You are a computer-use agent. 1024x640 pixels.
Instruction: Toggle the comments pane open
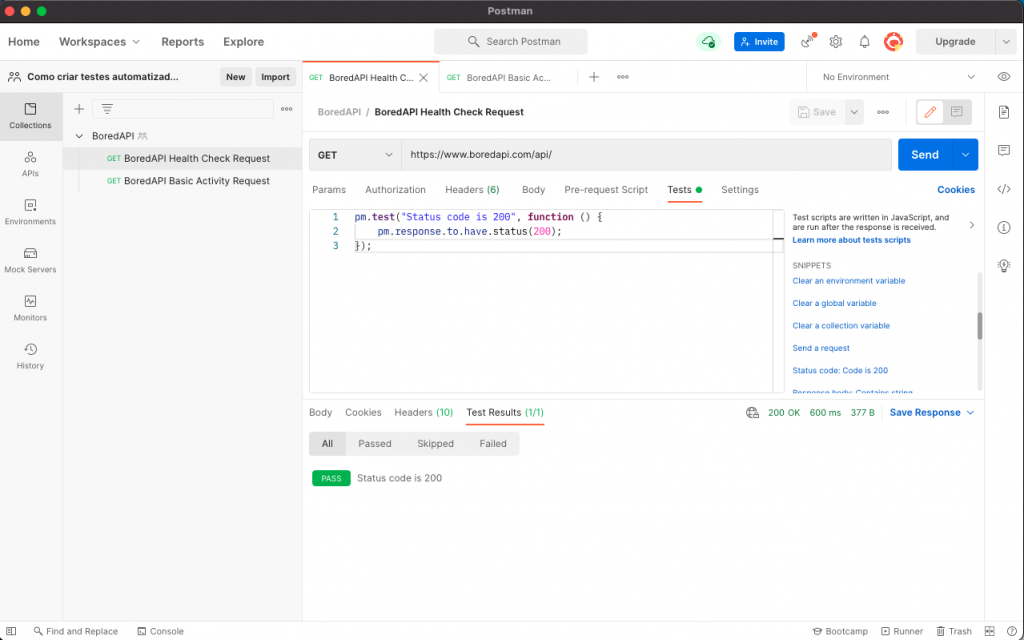pos(1004,150)
